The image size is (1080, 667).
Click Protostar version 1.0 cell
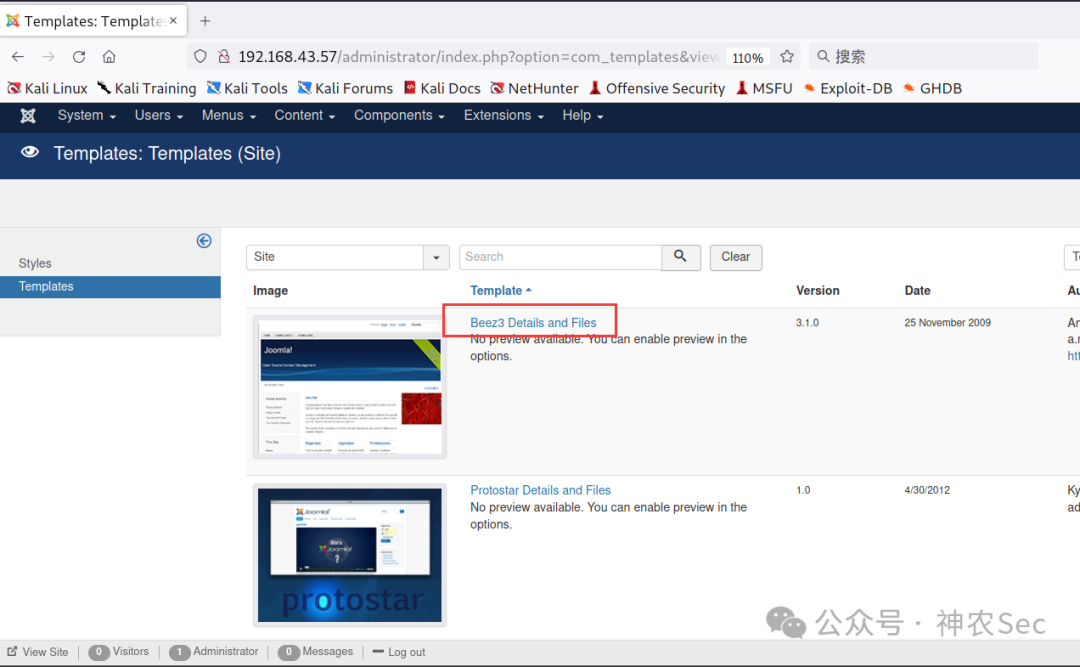pos(803,490)
